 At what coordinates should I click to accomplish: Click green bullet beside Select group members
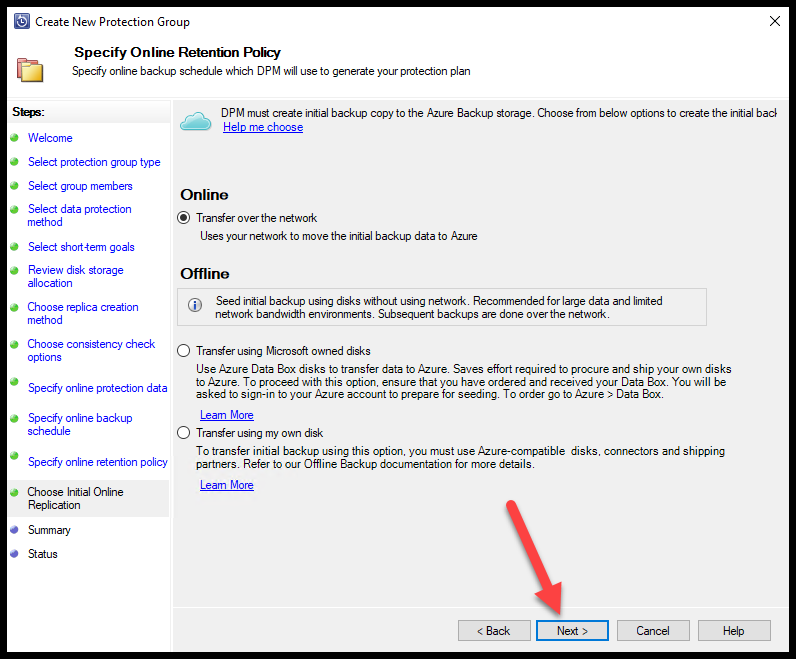coord(14,186)
